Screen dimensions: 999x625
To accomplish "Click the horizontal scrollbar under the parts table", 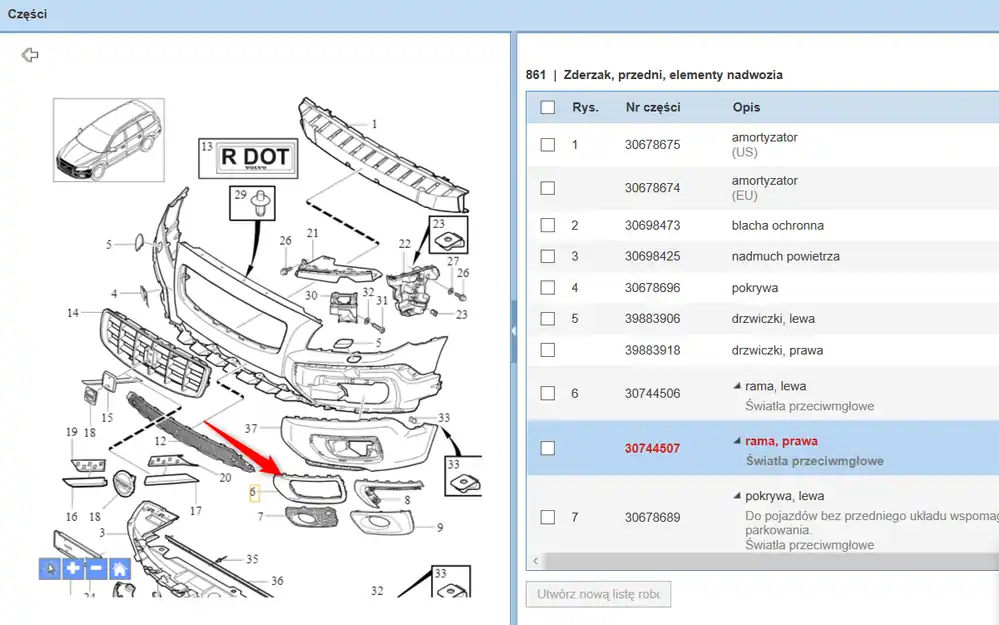I will tap(760, 562).
